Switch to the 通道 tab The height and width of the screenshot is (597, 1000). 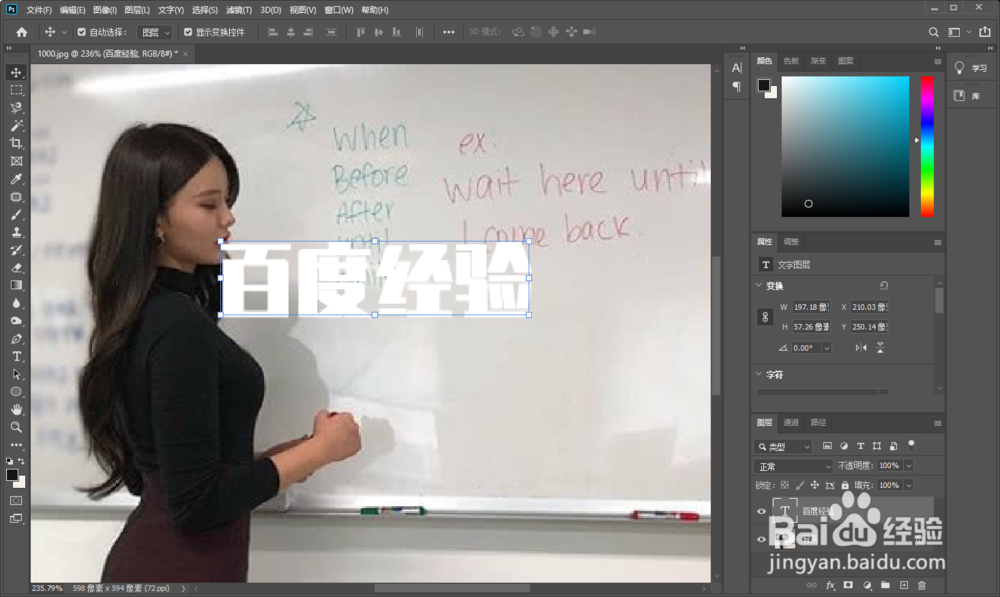[791, 422]
